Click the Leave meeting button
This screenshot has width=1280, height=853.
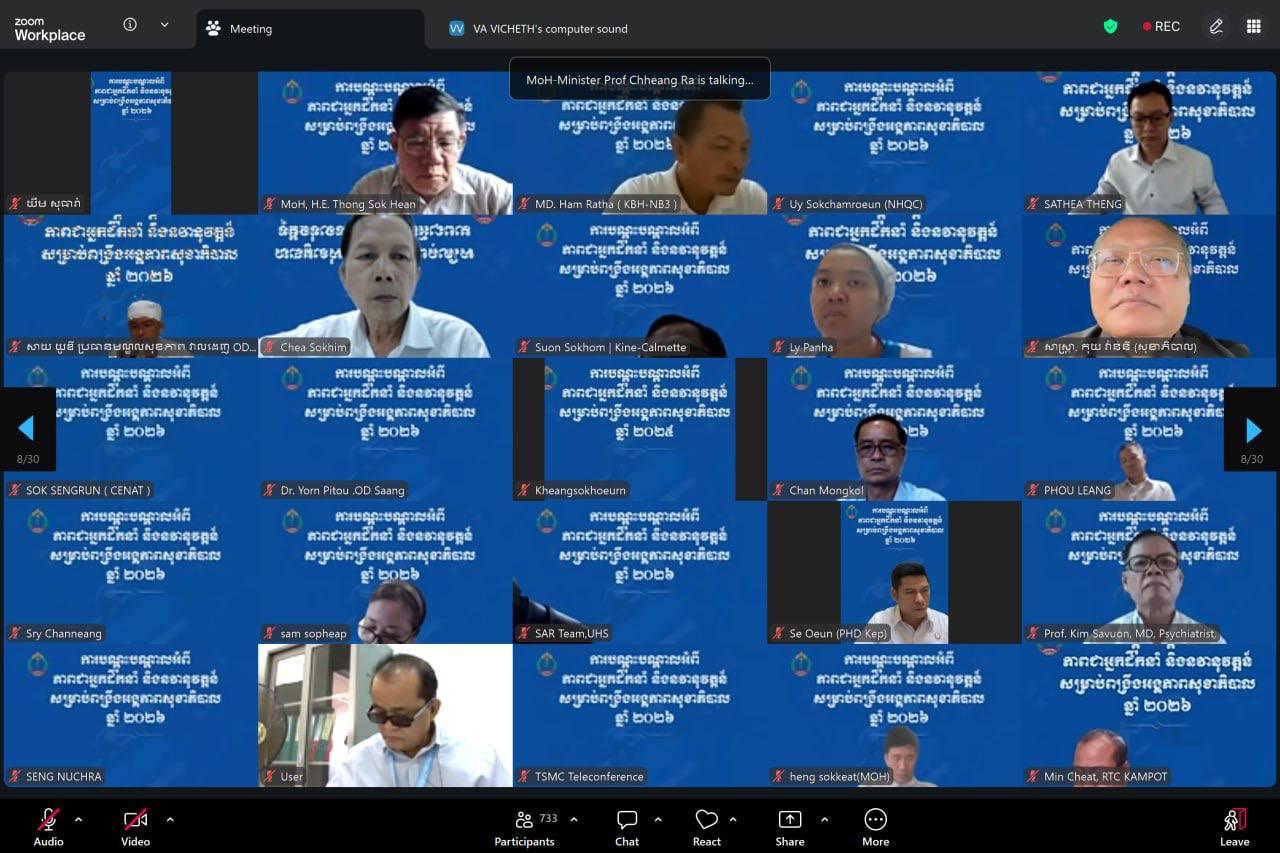tap(1235, 827)
